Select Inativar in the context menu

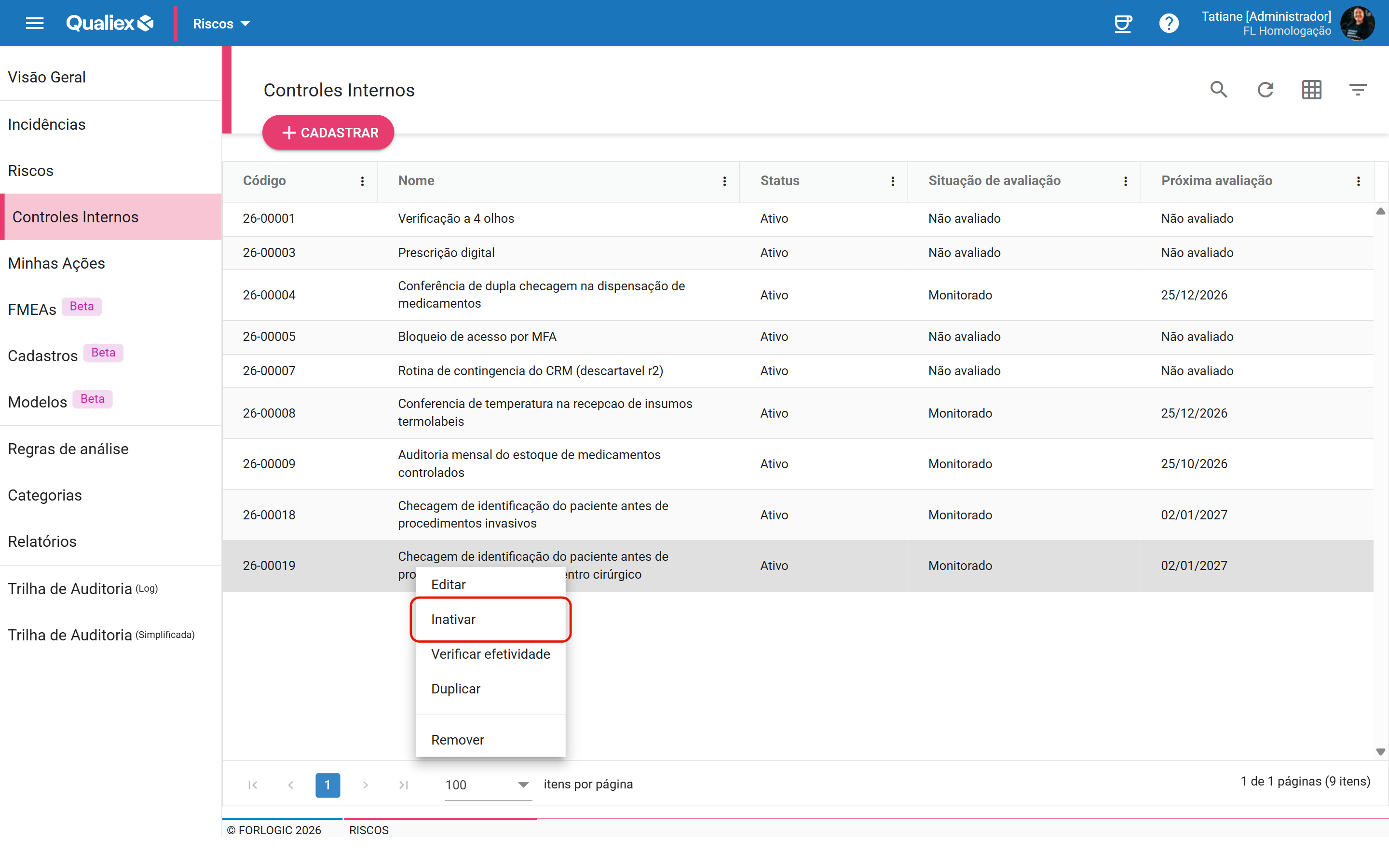click(490, 620)
